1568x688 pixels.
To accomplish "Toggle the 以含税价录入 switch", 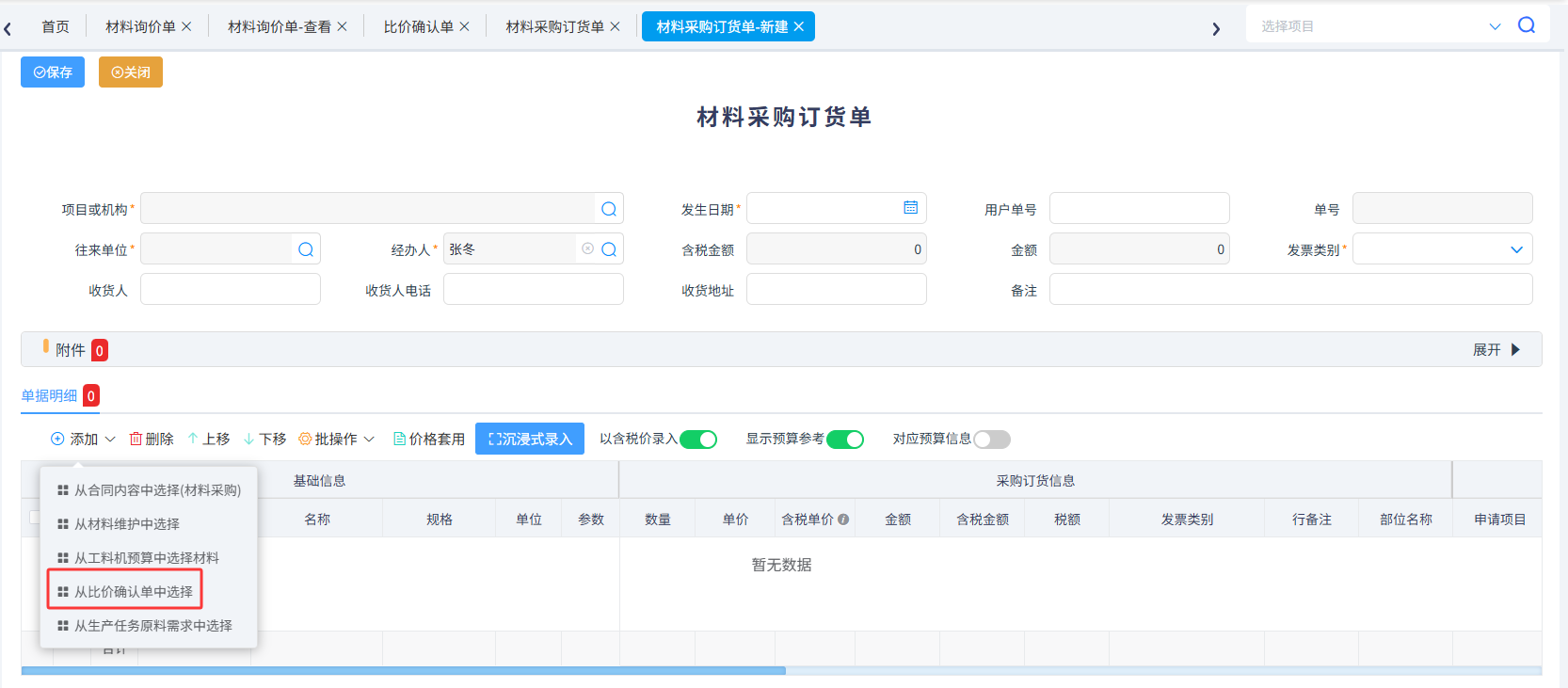I will tap(698, 440).
